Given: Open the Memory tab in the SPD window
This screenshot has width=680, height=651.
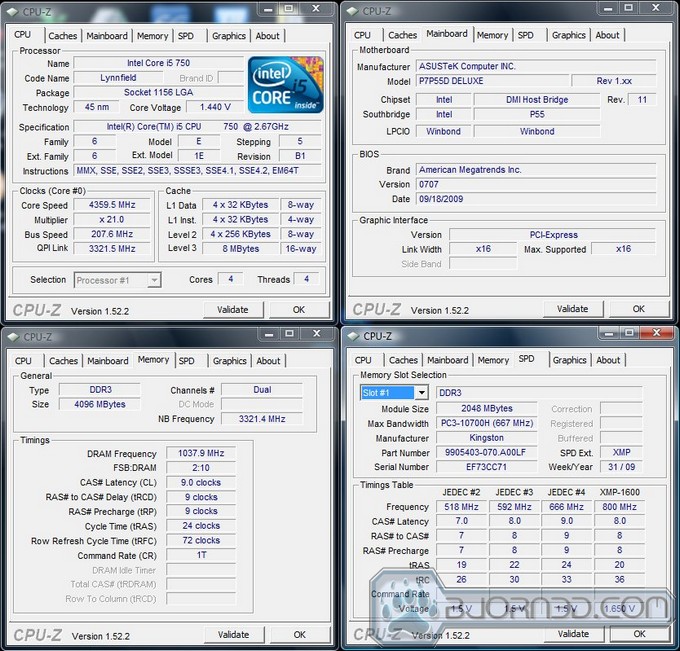Looking at the screenshot, I should [x=493, y=360].
